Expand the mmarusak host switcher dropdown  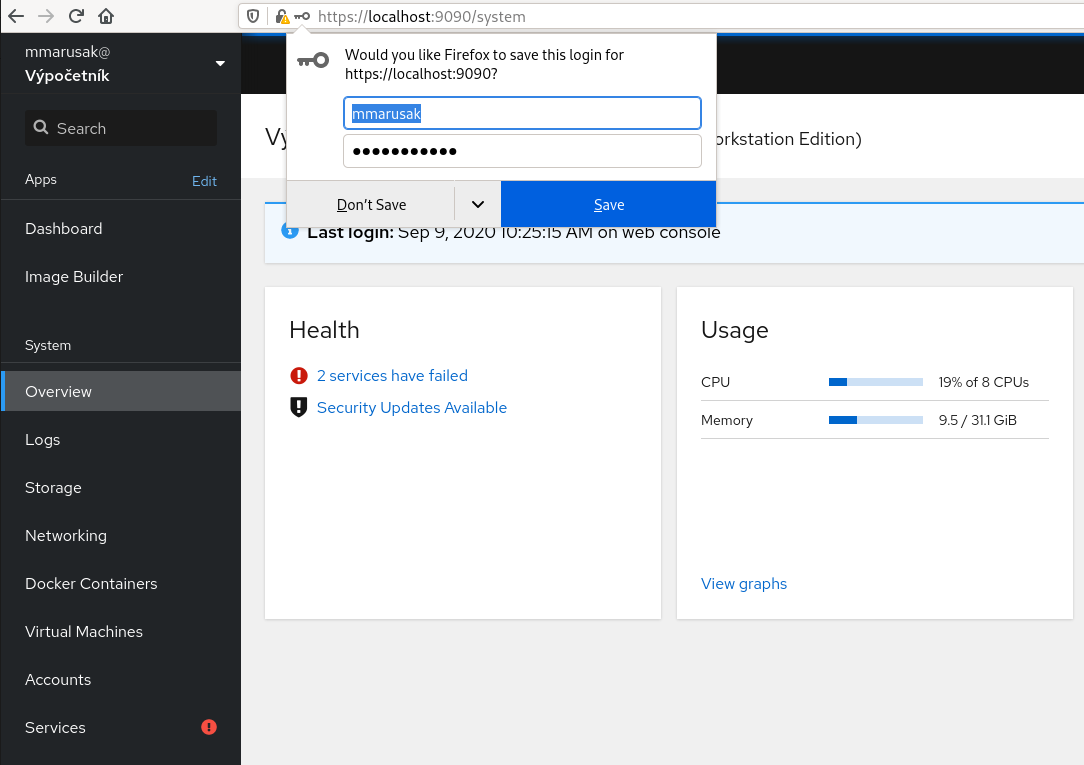(221, 64)
